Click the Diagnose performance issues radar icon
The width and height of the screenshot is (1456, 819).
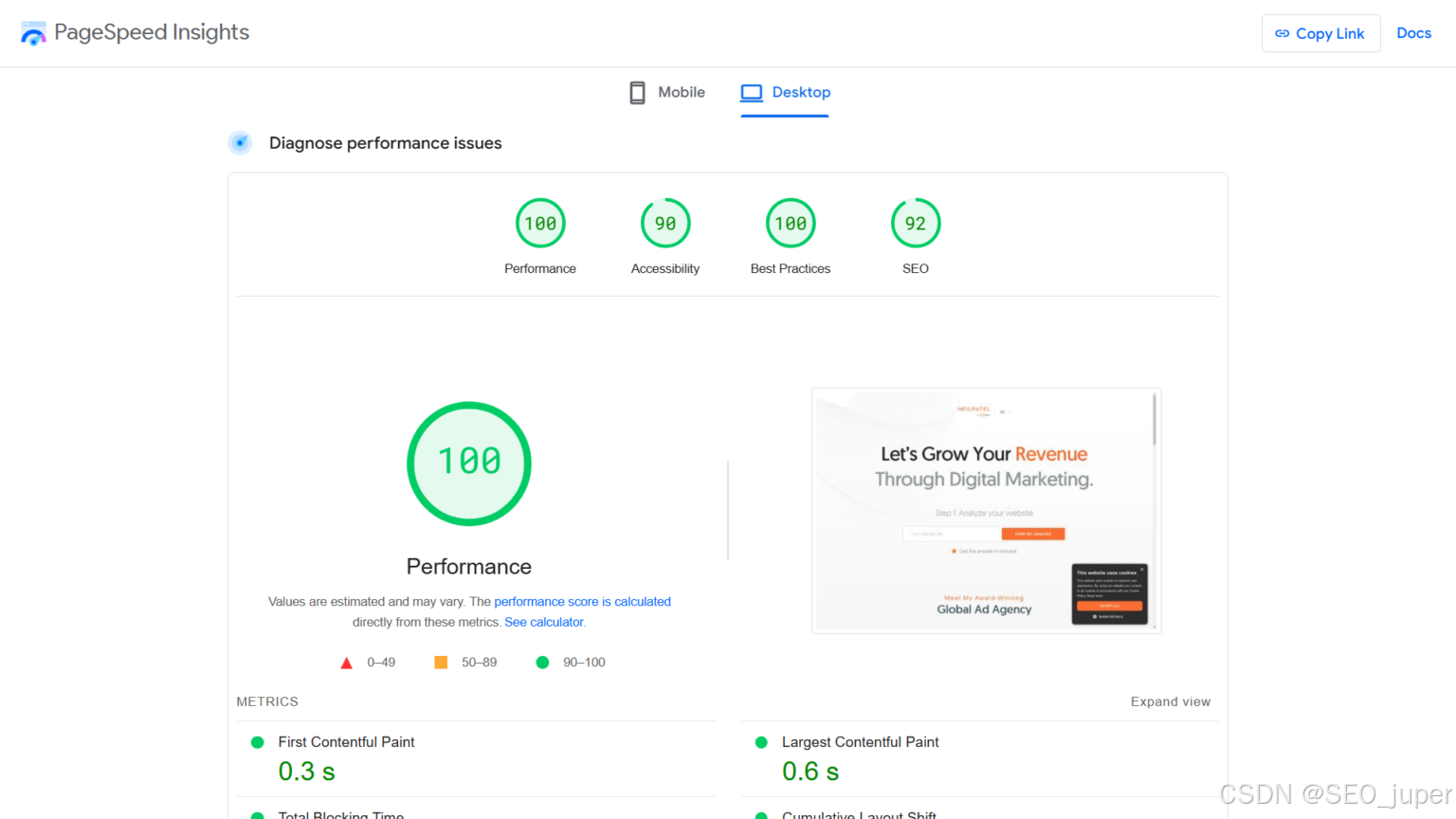[241, 142]
